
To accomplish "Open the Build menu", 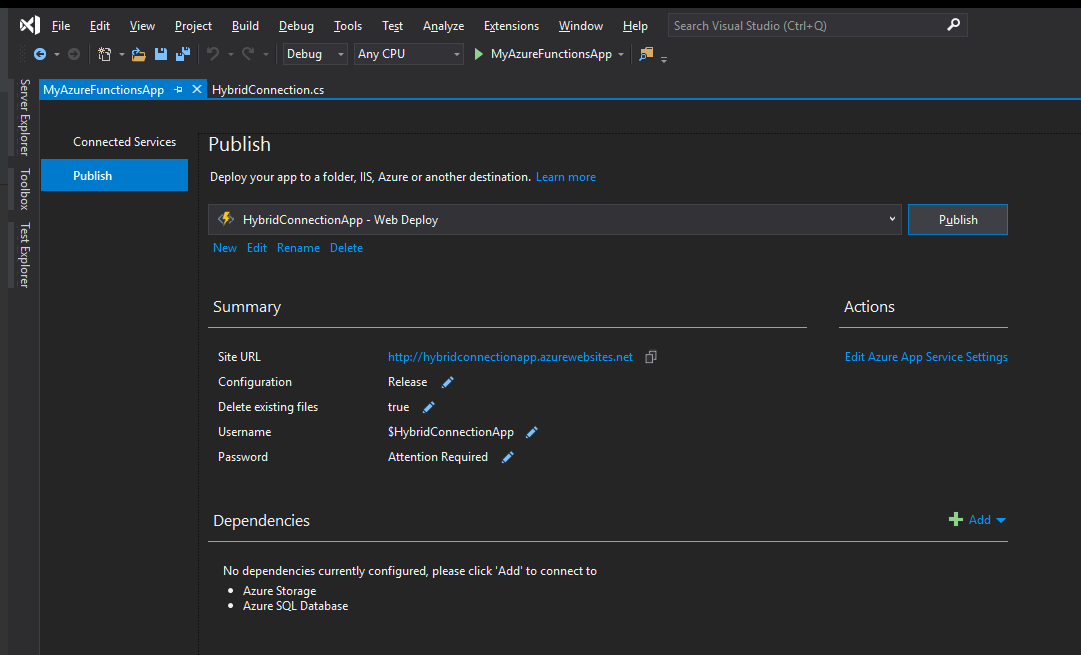I will 245,26.
